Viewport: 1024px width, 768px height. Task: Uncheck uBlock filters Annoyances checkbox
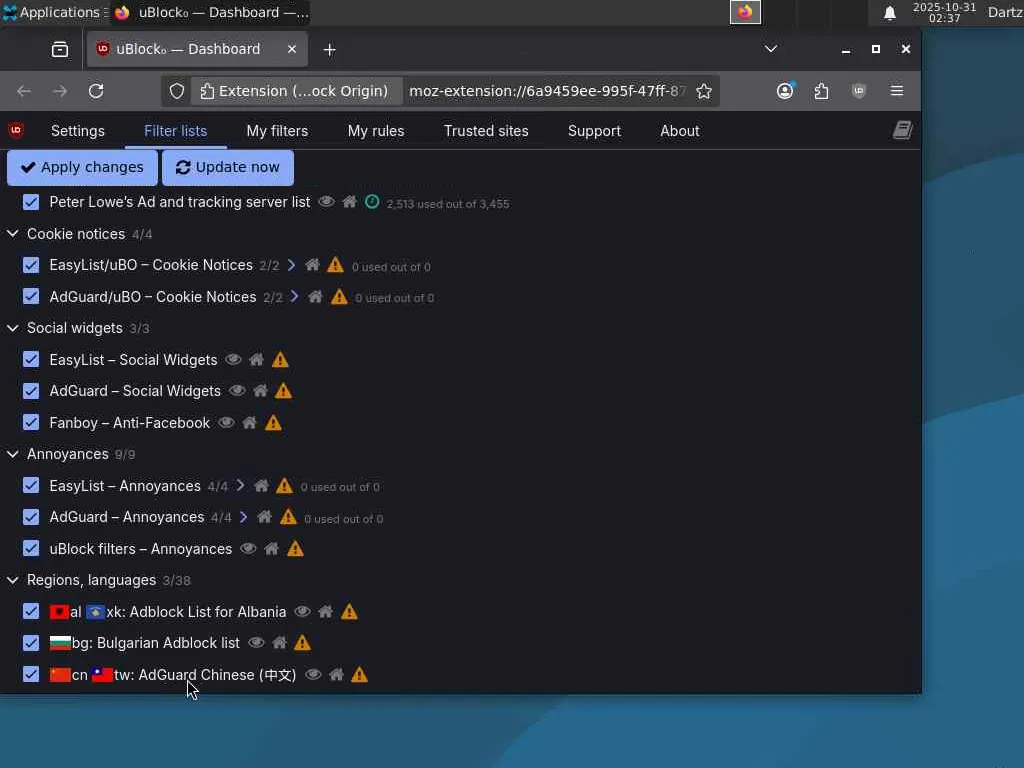coord(31,549)
